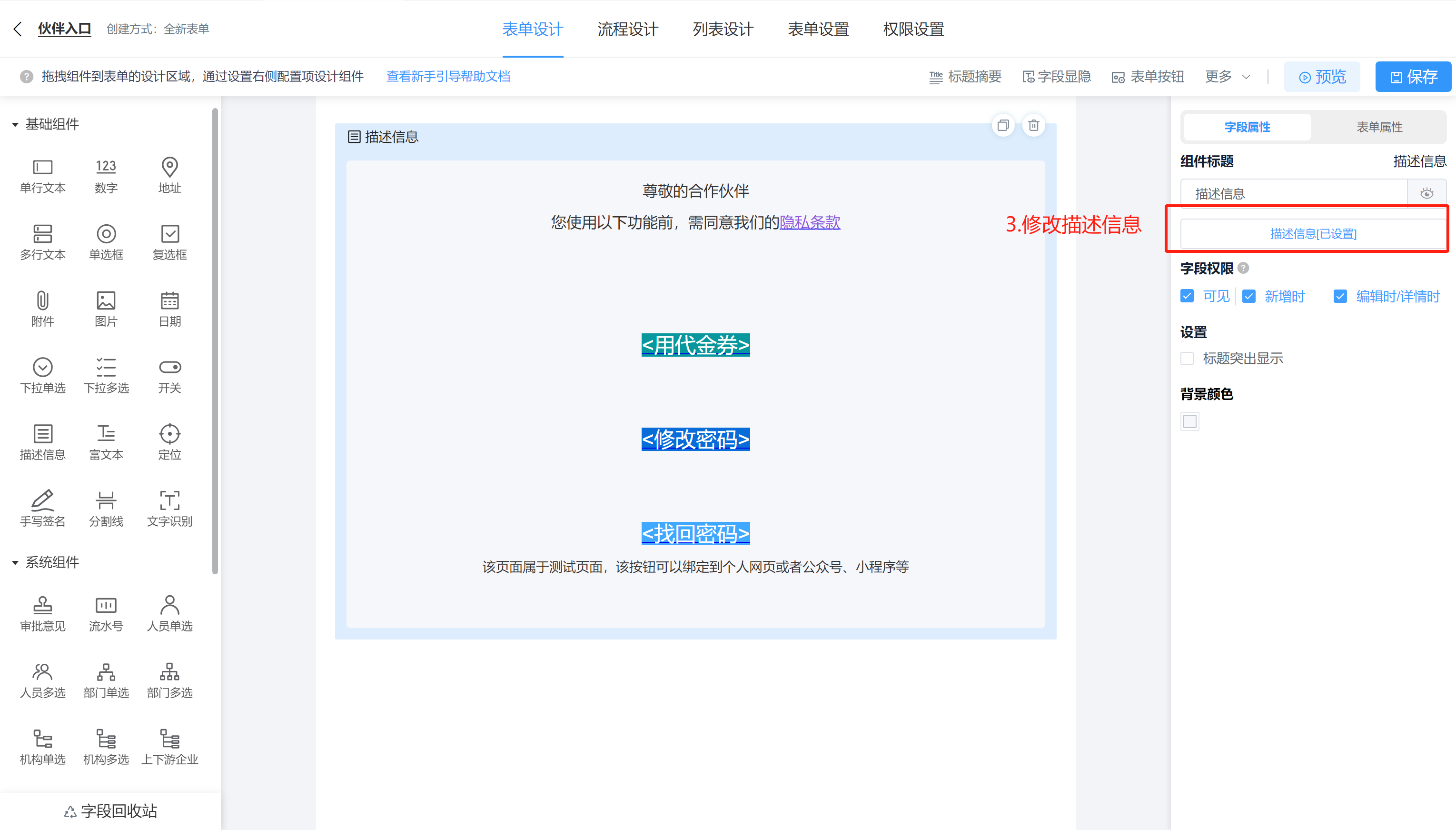Toggle the 编辑时/详情时 checkbox
Image resolution: width=1456 pixels, height=830 pixels.
1340,296
